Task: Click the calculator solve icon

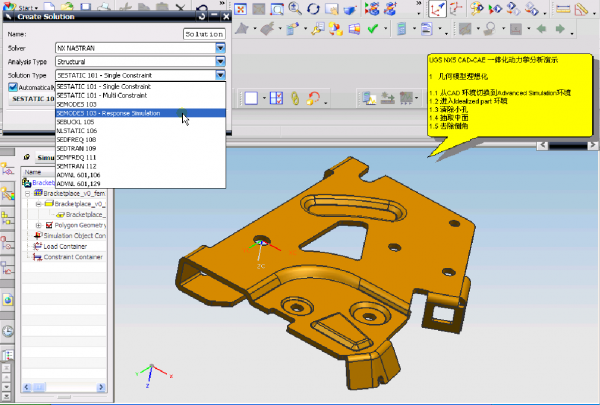Action: pos(401,29)
